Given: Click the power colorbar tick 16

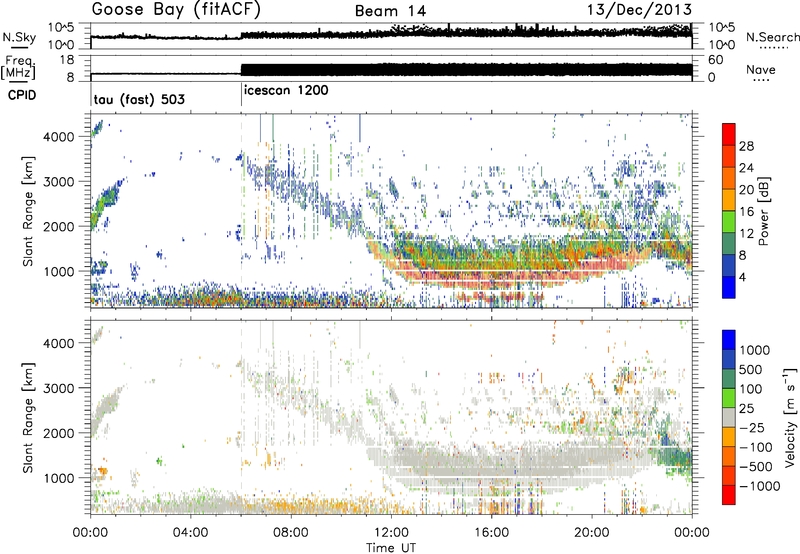Looking at the screenshot, I should [x=746, y=212].
